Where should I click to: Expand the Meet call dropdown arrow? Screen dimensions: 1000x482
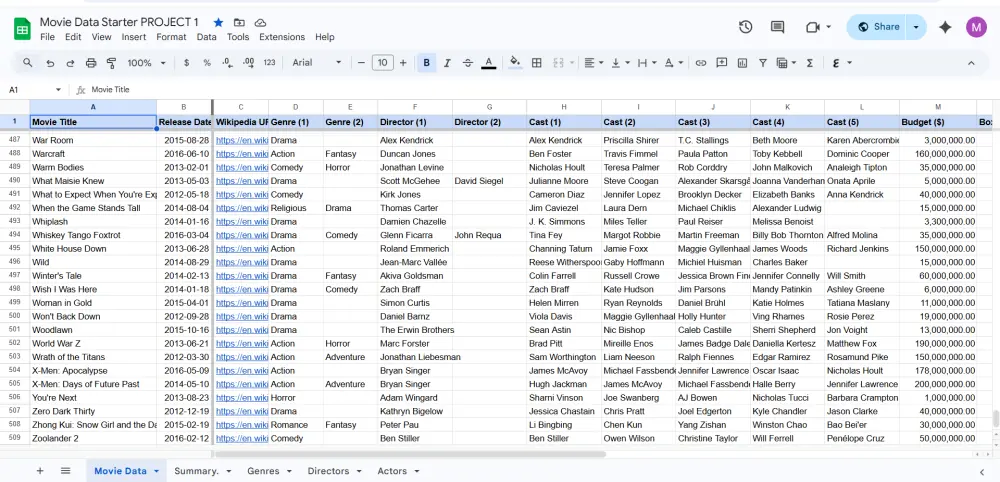tap(828, 27)
